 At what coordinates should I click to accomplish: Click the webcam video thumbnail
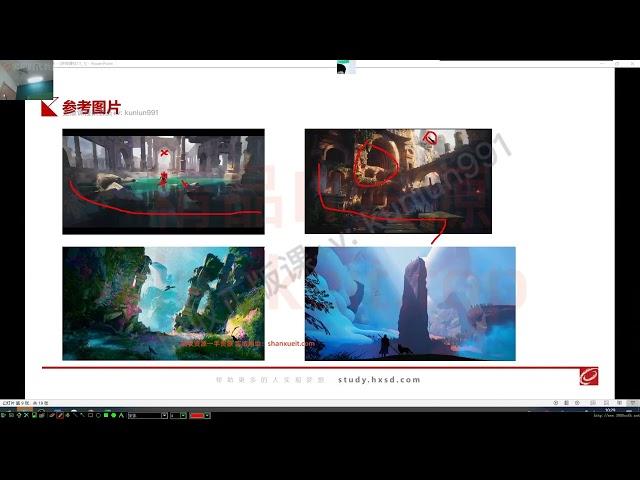coord(27,80)
